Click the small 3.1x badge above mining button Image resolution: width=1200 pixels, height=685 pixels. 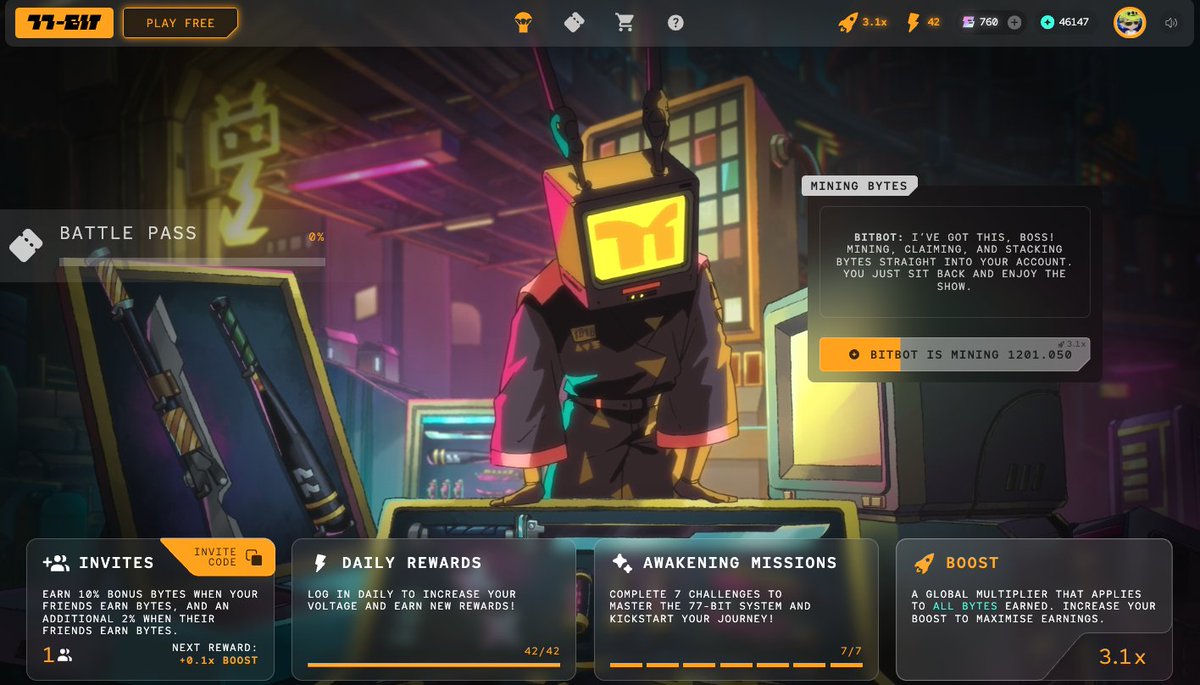(x=1070, y=344)
